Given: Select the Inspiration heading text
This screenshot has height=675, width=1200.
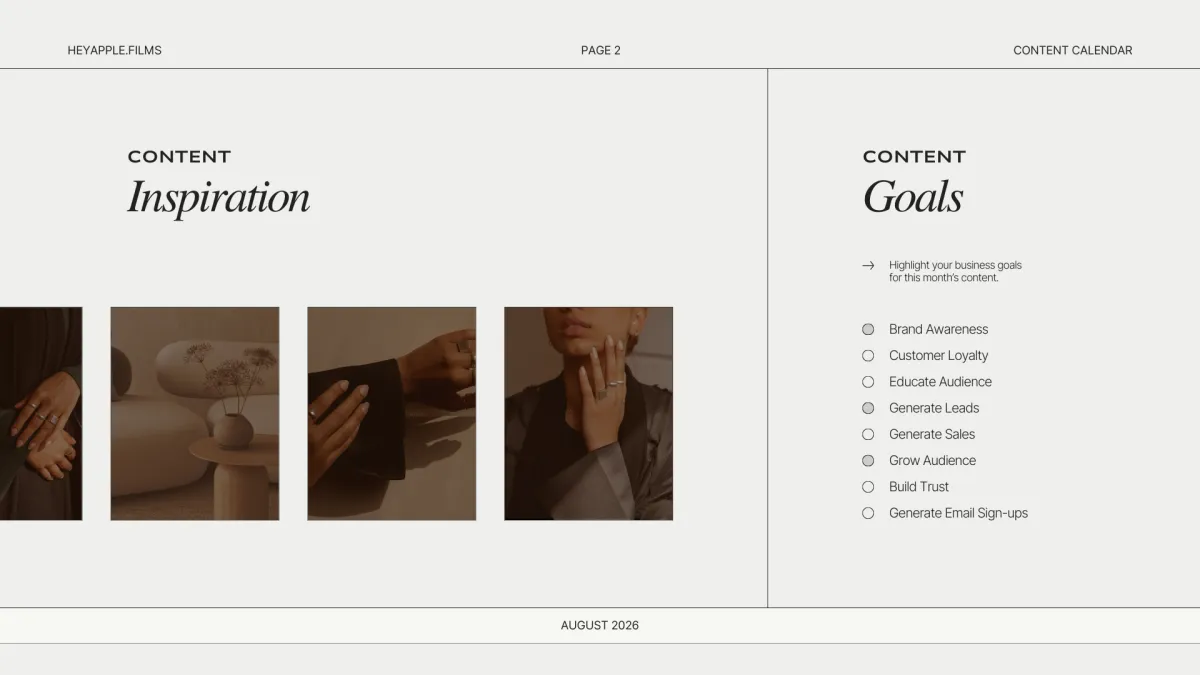Looking at the screenshot, I should click(219, 197).
